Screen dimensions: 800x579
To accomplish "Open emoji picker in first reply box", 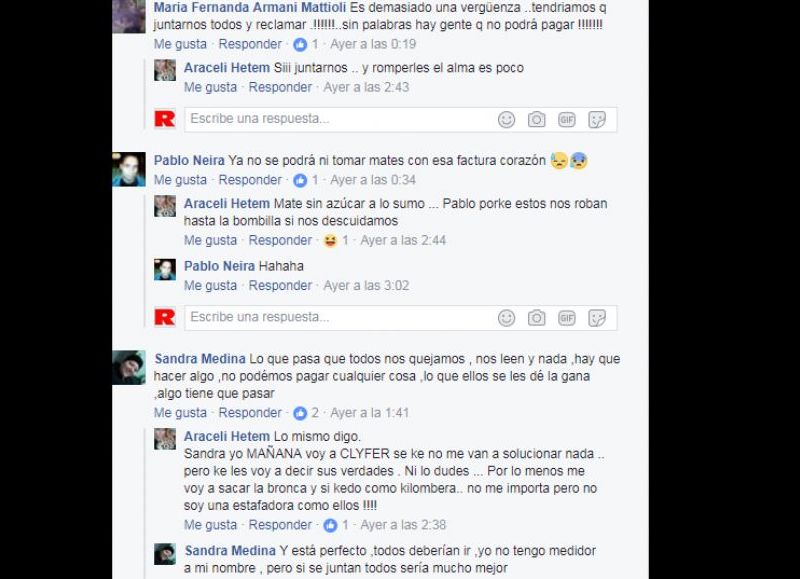I will click(506, 120).
